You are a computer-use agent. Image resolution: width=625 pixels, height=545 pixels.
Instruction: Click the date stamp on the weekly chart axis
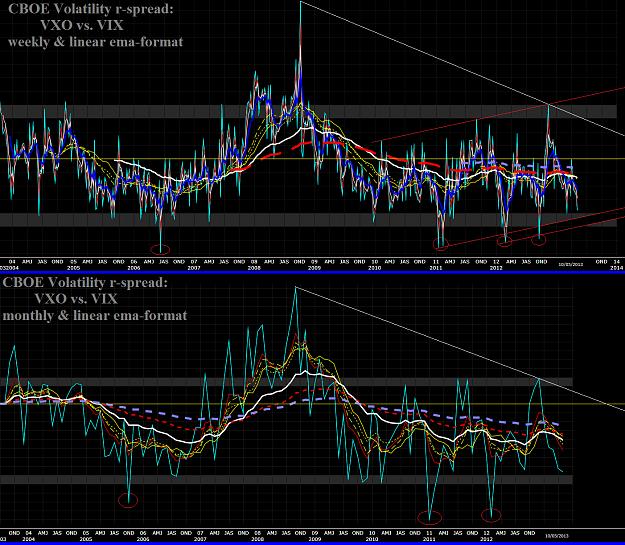coord(571,264)
